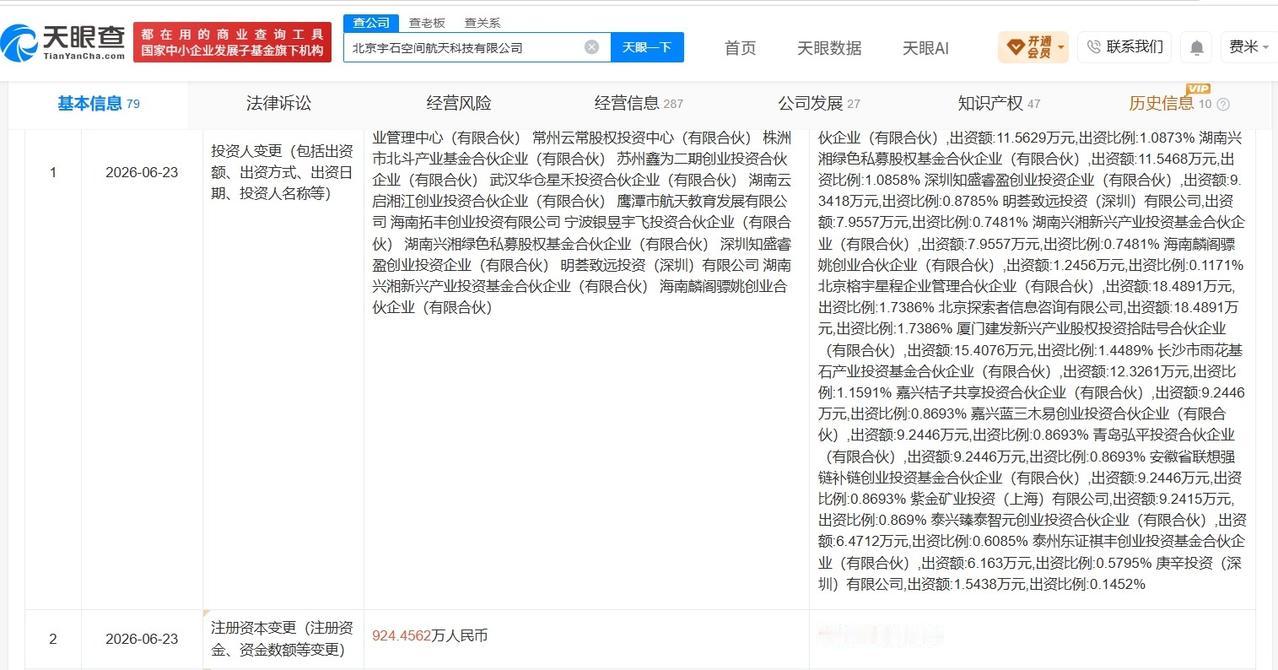Expand the 费米 user account menu
This screenshot has height=670, width=1278.
(x=1248, y=47)
